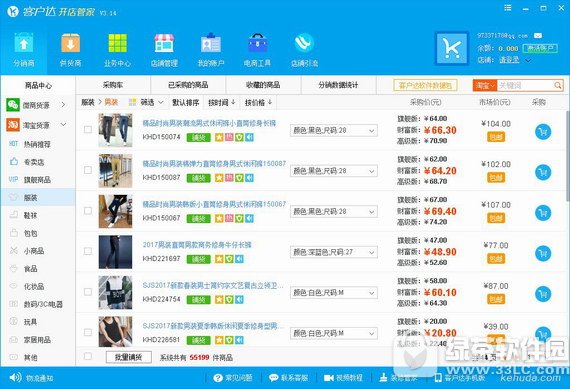Open the mail envelope icon beside account email
This screenshot has height=389, width=570.
(x=538, y=36)
